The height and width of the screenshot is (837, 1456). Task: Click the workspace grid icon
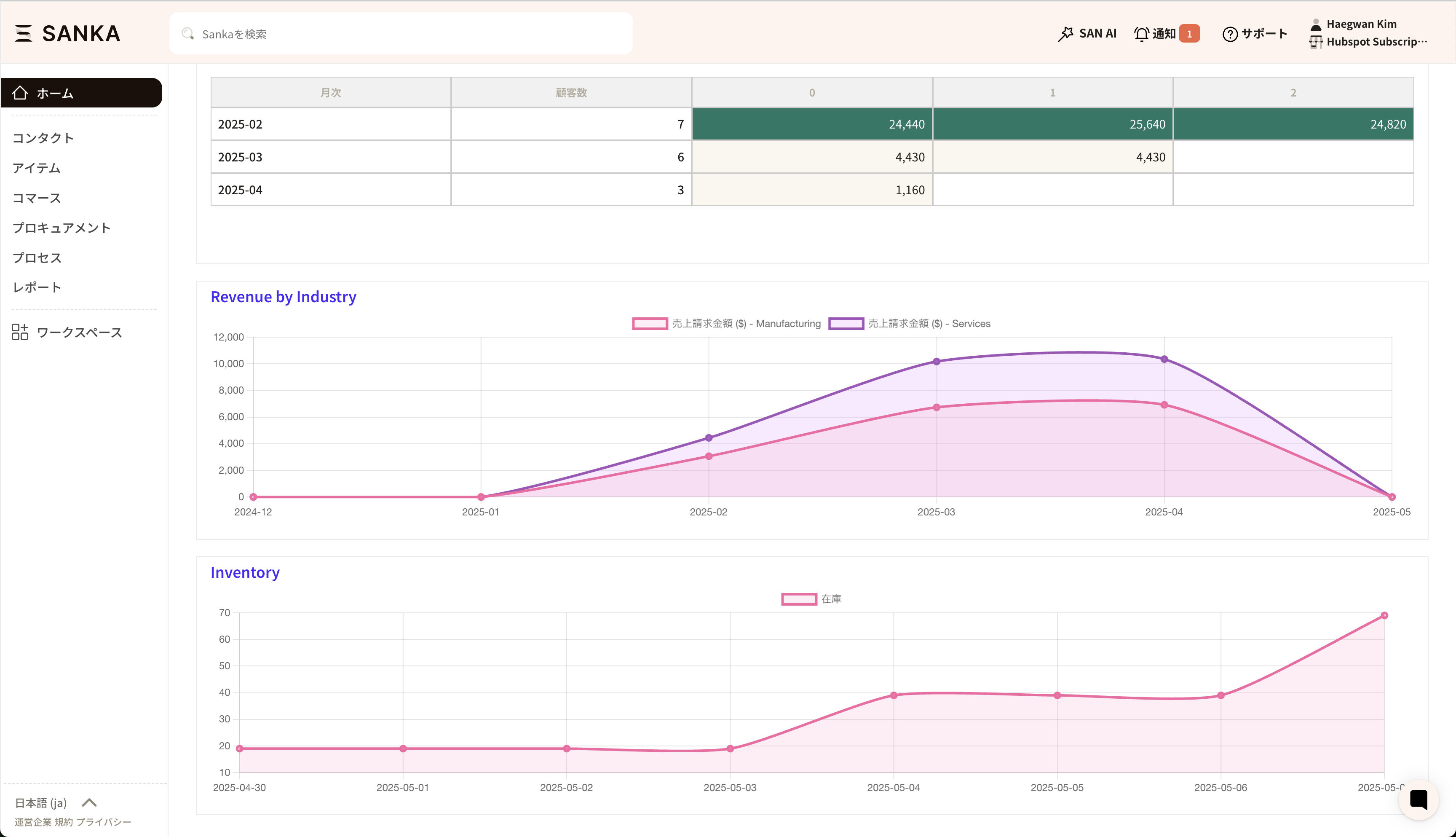point(19,332)
